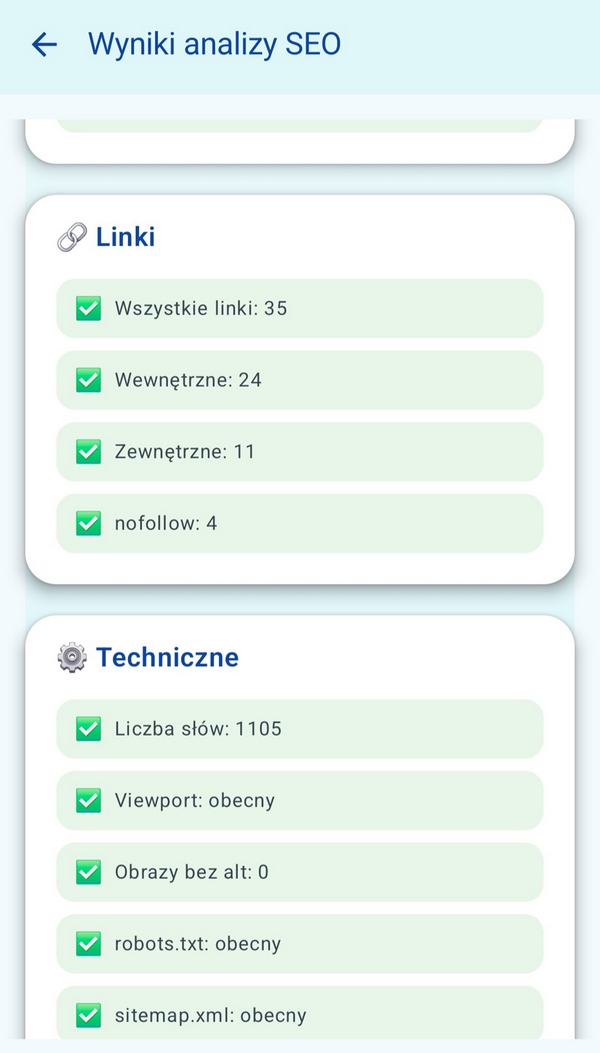Click the green checkmark beside Viewport
This screenshot has width=600, height=1053.
click(88, 800)
